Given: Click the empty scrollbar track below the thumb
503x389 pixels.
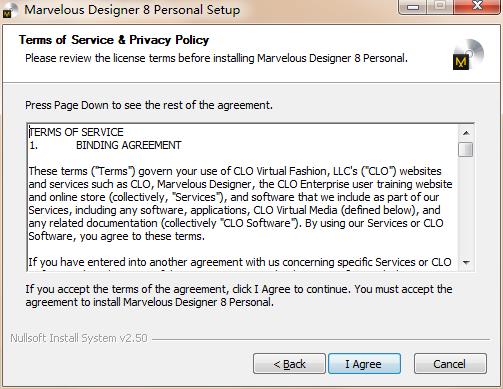Looking at the screenshot, I should pyautogui.click(x=466, y=205).
